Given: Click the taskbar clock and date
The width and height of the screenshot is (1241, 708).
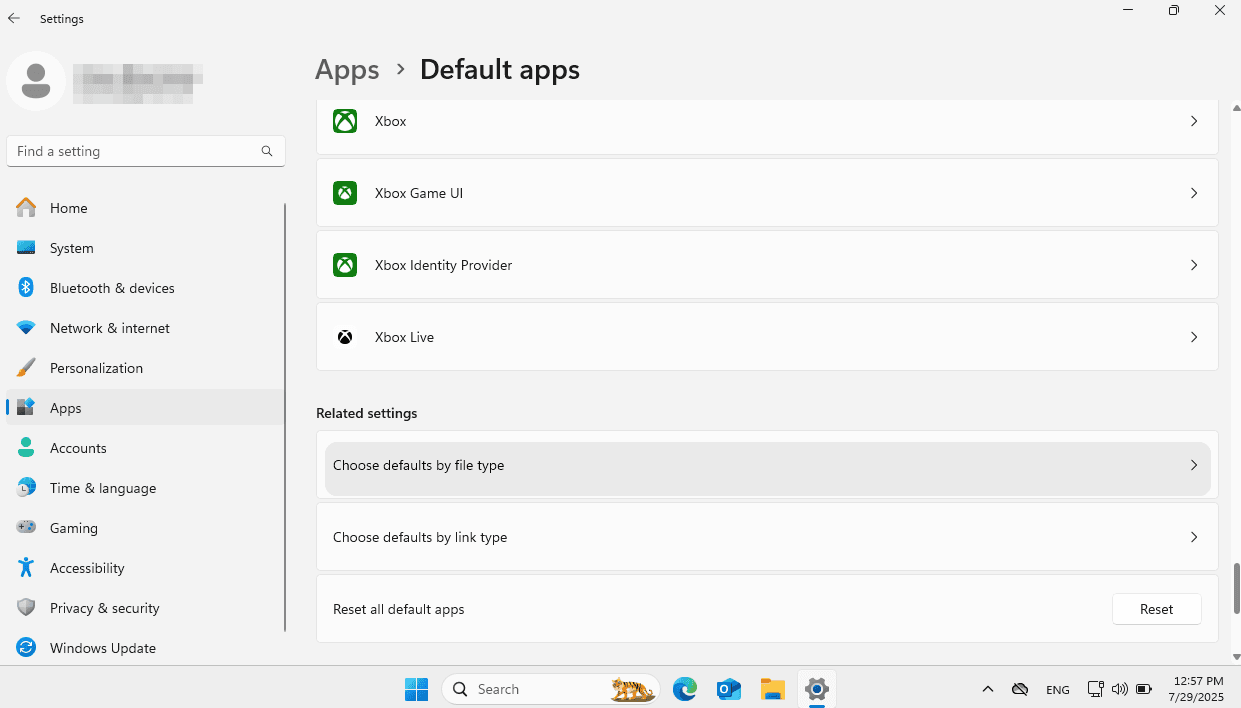Looking at the screenshot, I should [1194, 689].
